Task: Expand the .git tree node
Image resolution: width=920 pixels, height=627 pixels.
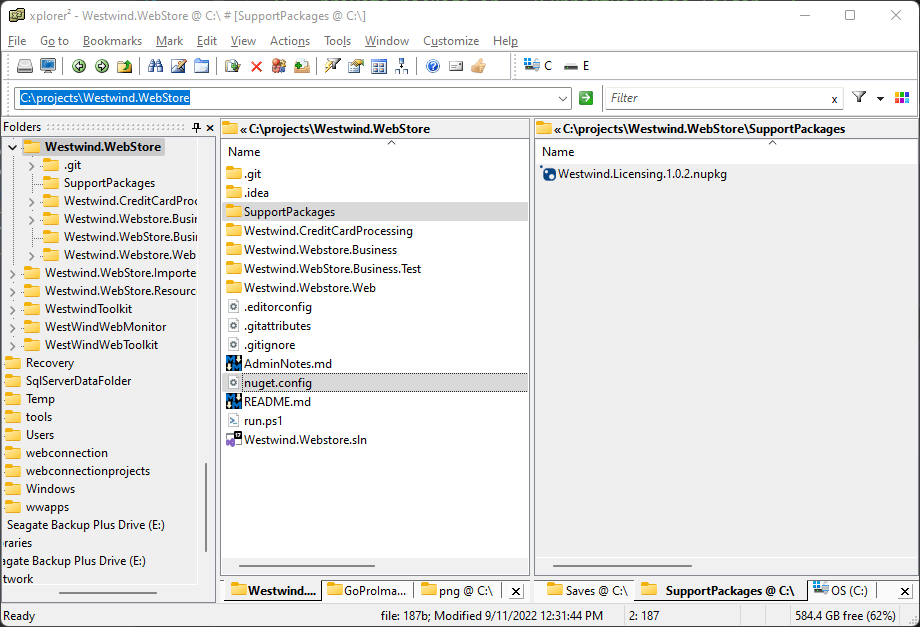Action: pyautogui.click(x=31, y=166)
